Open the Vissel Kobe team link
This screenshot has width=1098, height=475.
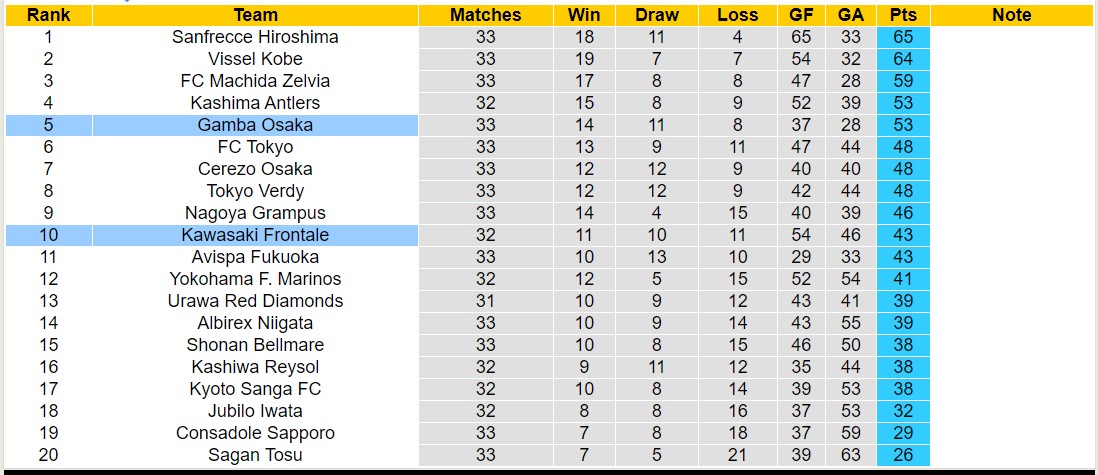tap(255, 59)
